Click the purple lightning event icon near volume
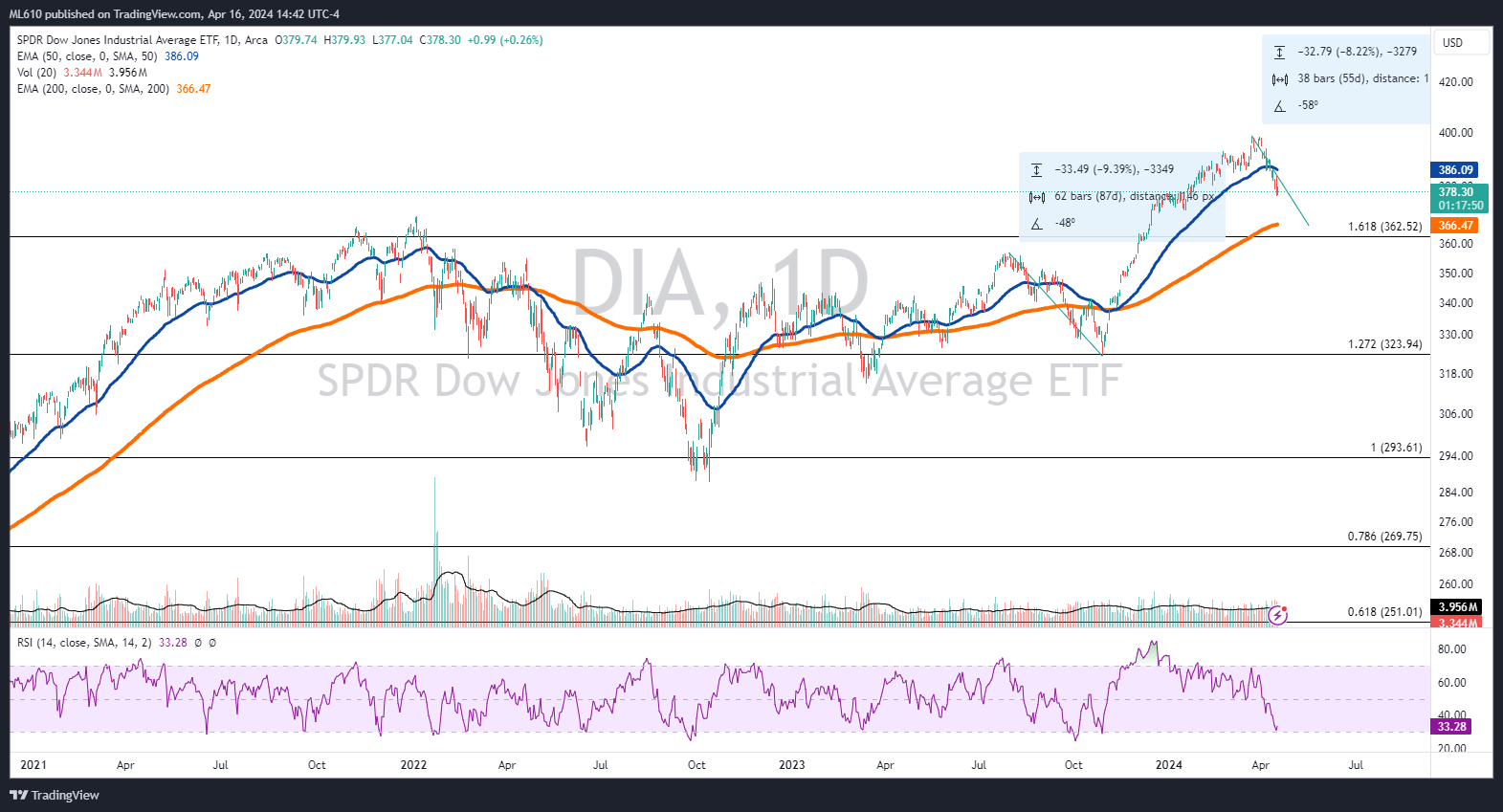This screenshot has width=1503, height=812. coord(1278,615)
